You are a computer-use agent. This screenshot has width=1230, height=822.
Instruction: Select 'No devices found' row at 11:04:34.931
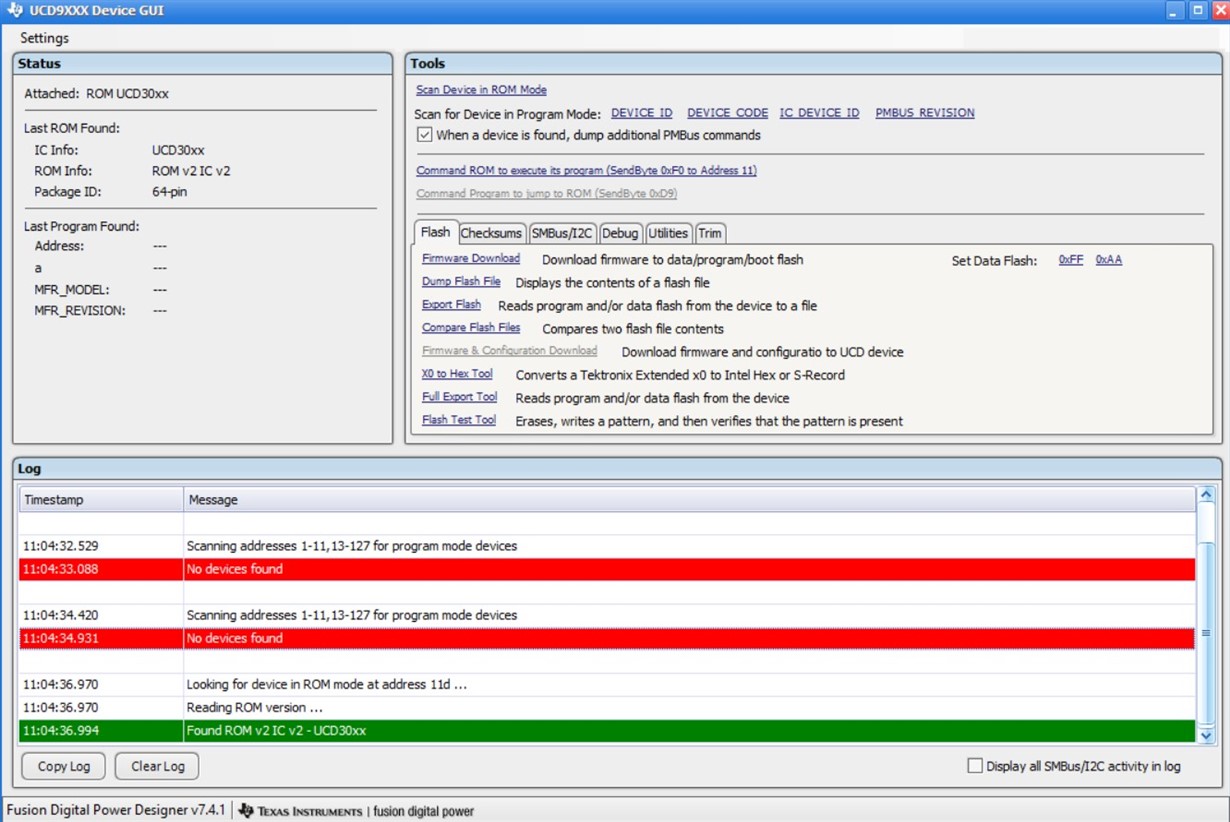(607, 638)
